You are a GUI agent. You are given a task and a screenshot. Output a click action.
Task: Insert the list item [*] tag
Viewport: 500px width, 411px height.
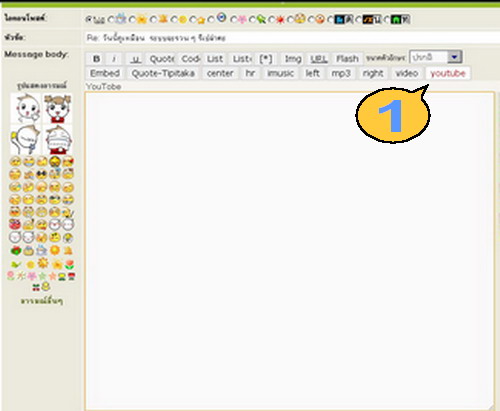click(266, 59)
